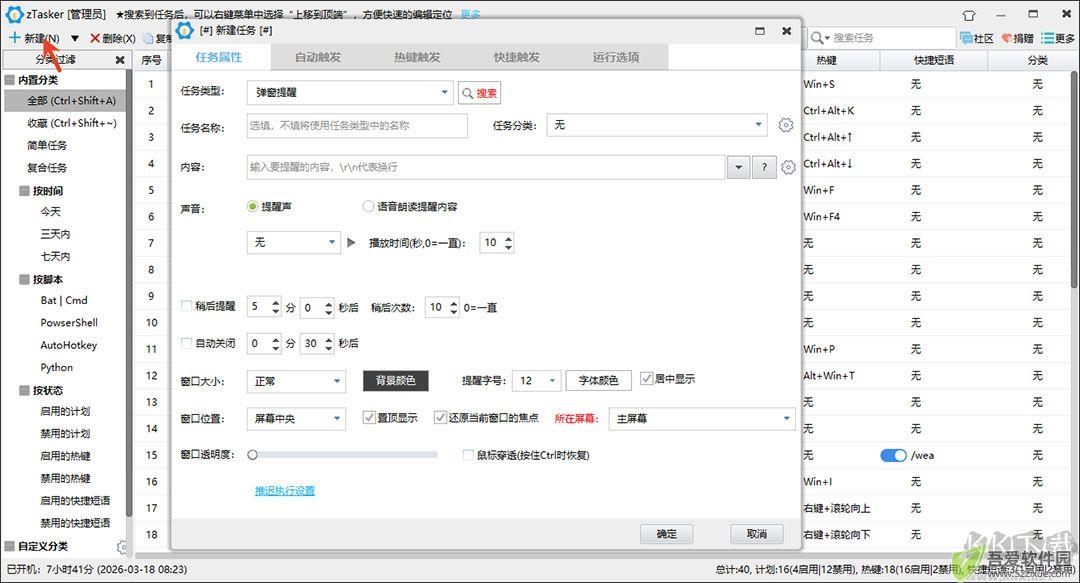Click the dialog logo icon in 新建任务 title
The image size is (1080, 583).
[185, 30]
